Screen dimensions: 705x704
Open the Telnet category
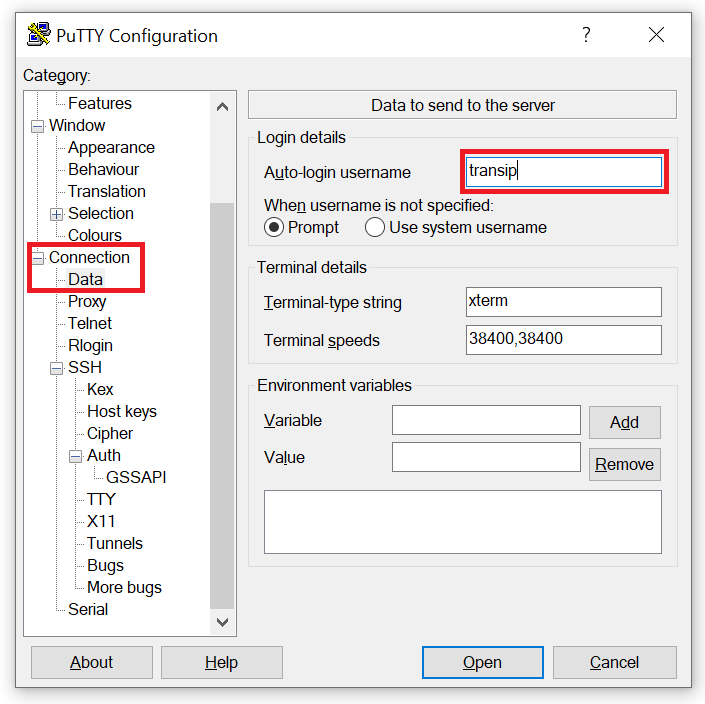[89, 324]
